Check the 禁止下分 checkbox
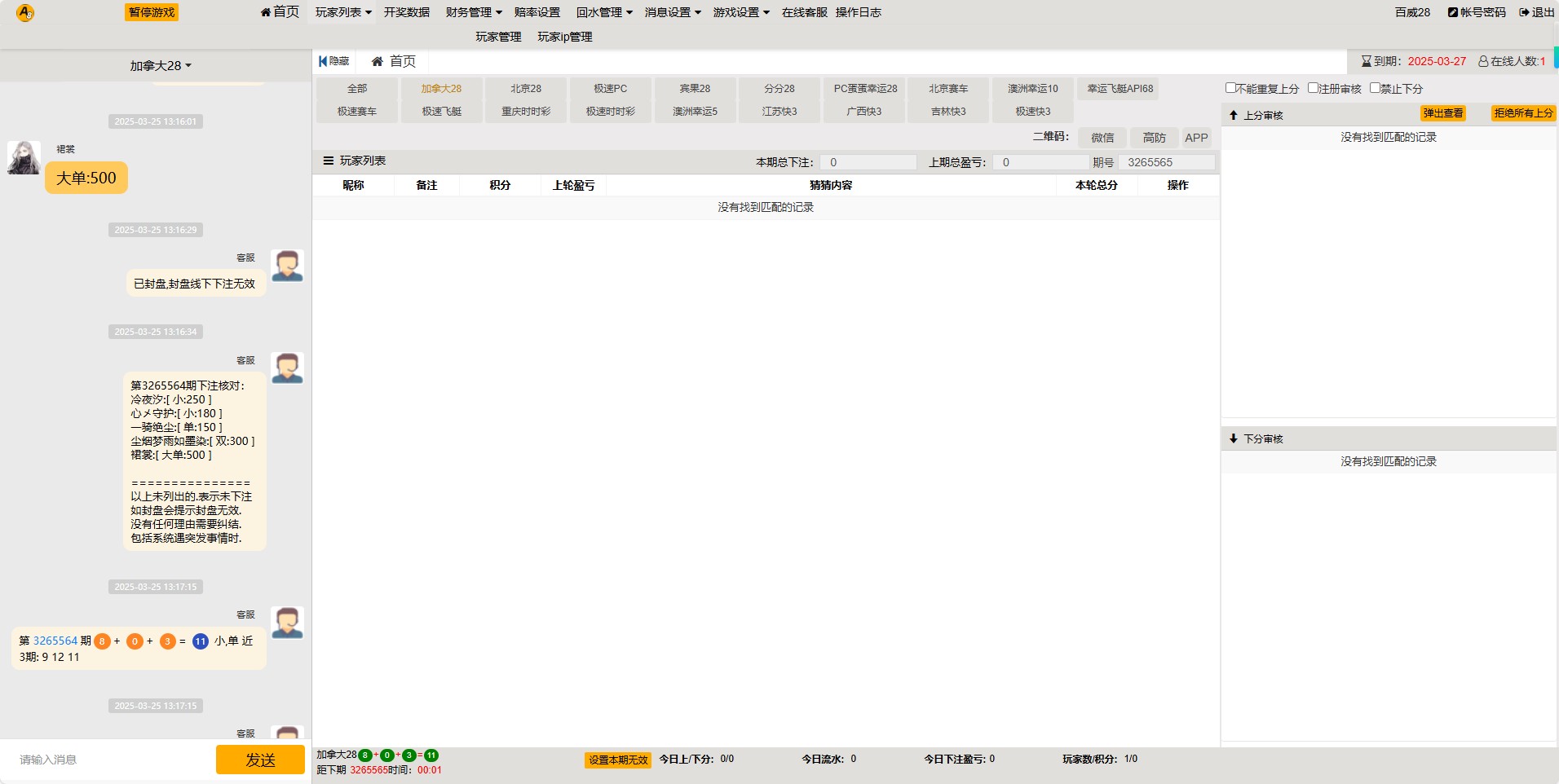The height and width of the screenshot is (784, 1559). coord(1375,88)
